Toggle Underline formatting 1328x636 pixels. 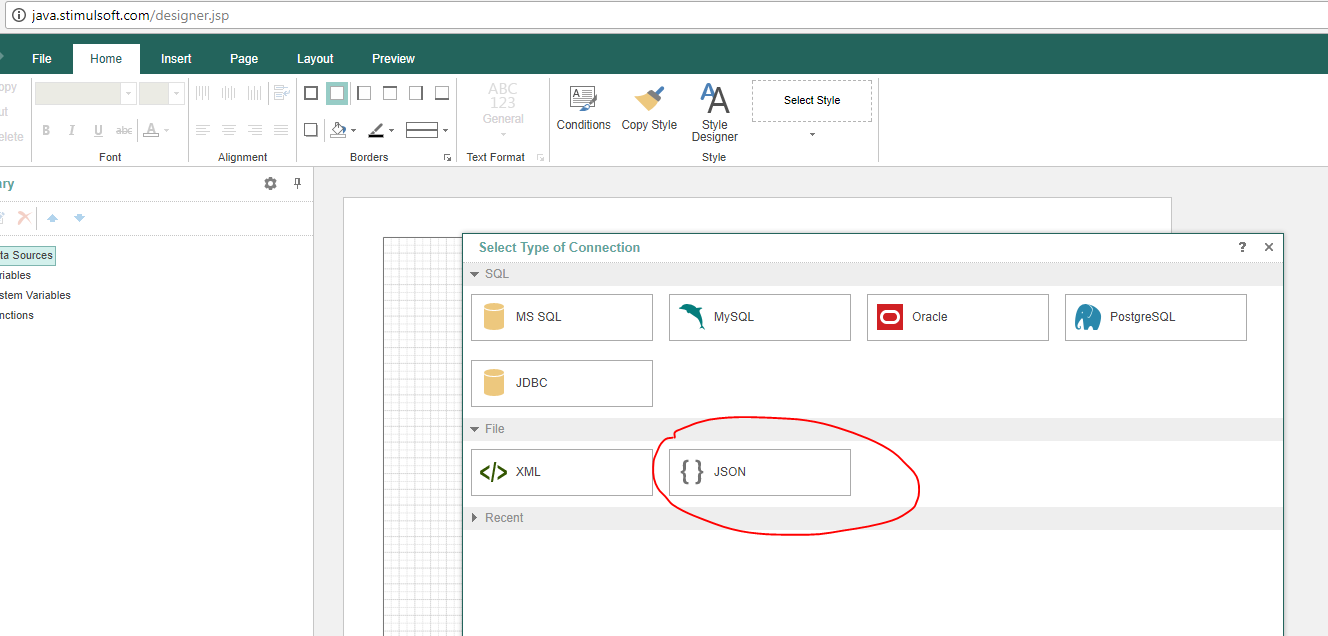(x=98, y=130)
